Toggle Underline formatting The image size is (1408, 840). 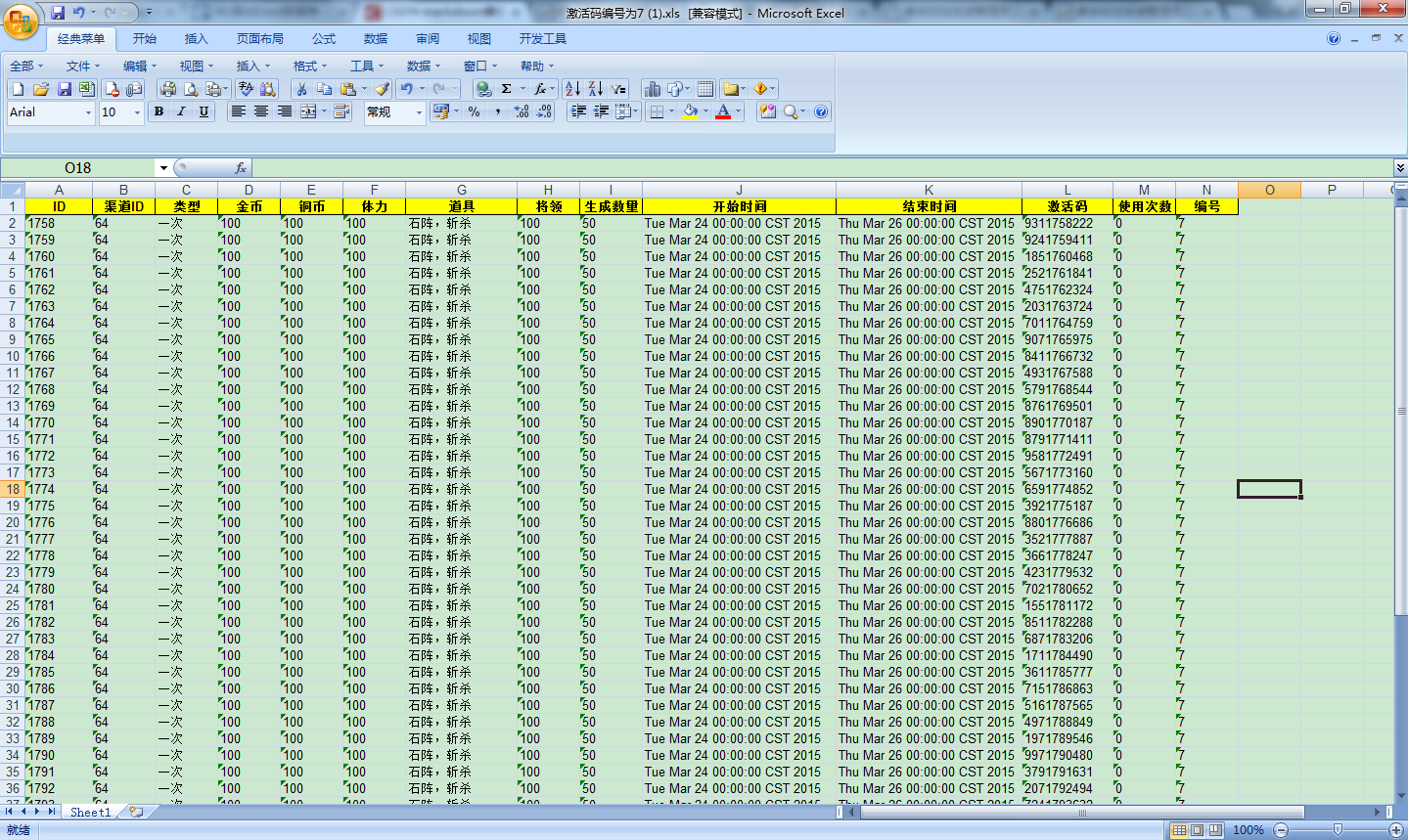204,112
